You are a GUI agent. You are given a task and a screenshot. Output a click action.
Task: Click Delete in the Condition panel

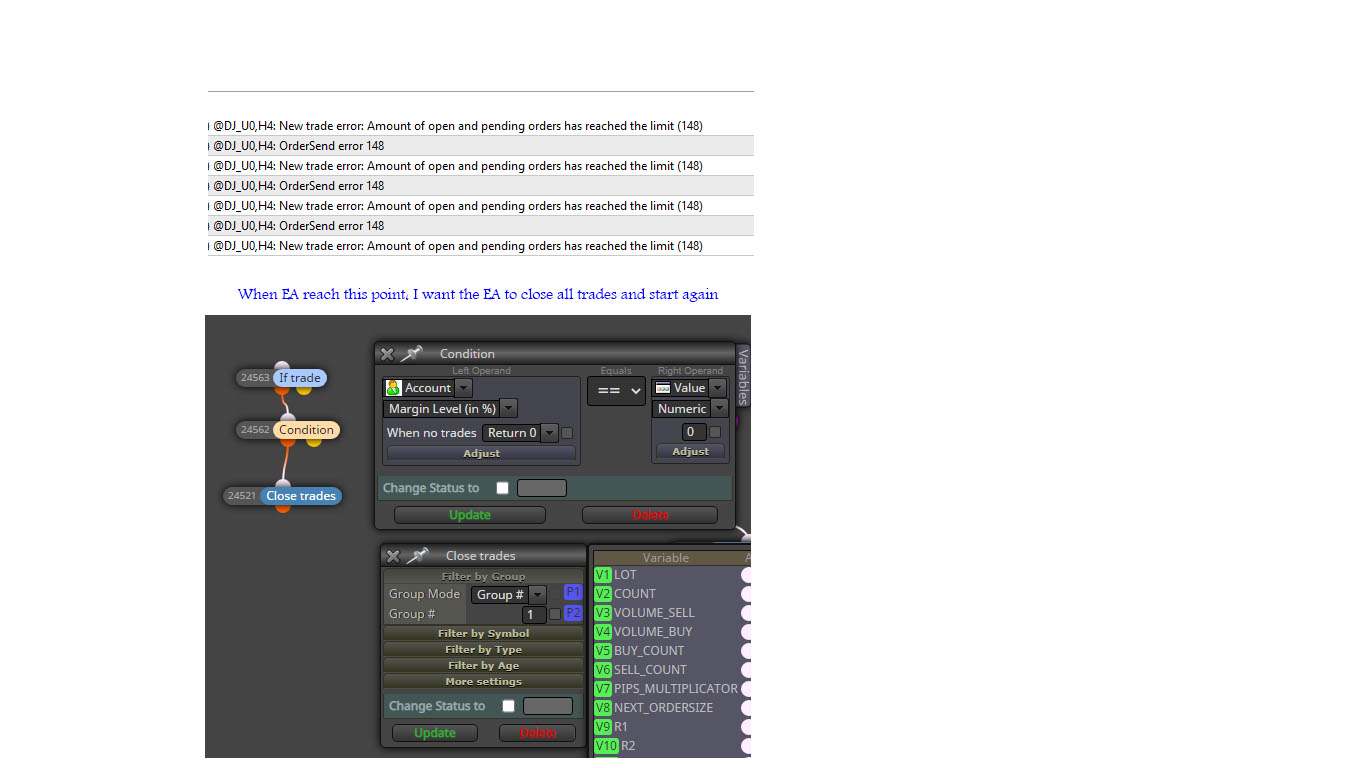[650, 515]
